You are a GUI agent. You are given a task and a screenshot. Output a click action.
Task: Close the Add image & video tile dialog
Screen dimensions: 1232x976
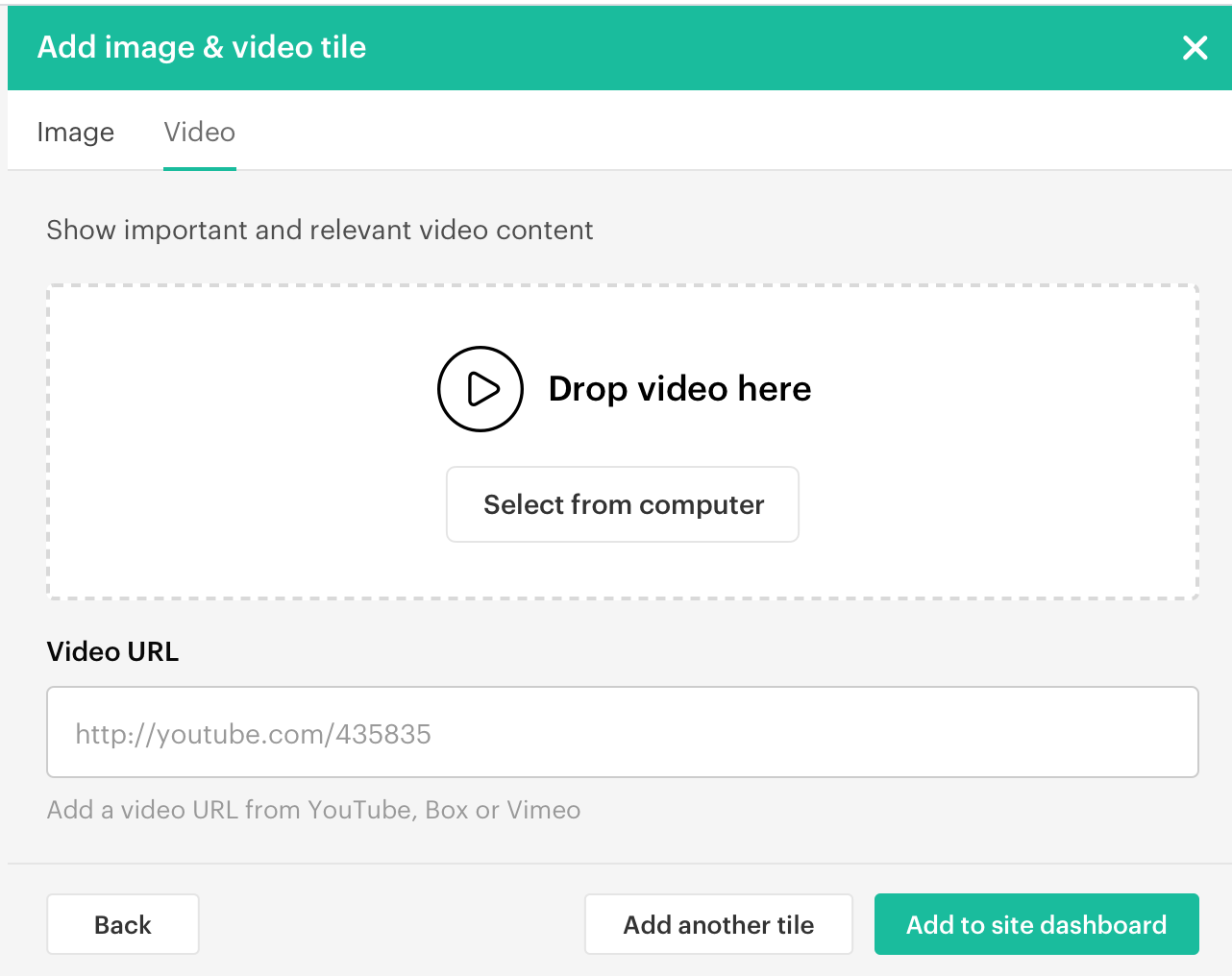pyautogui.click(x=1195, y=47)
